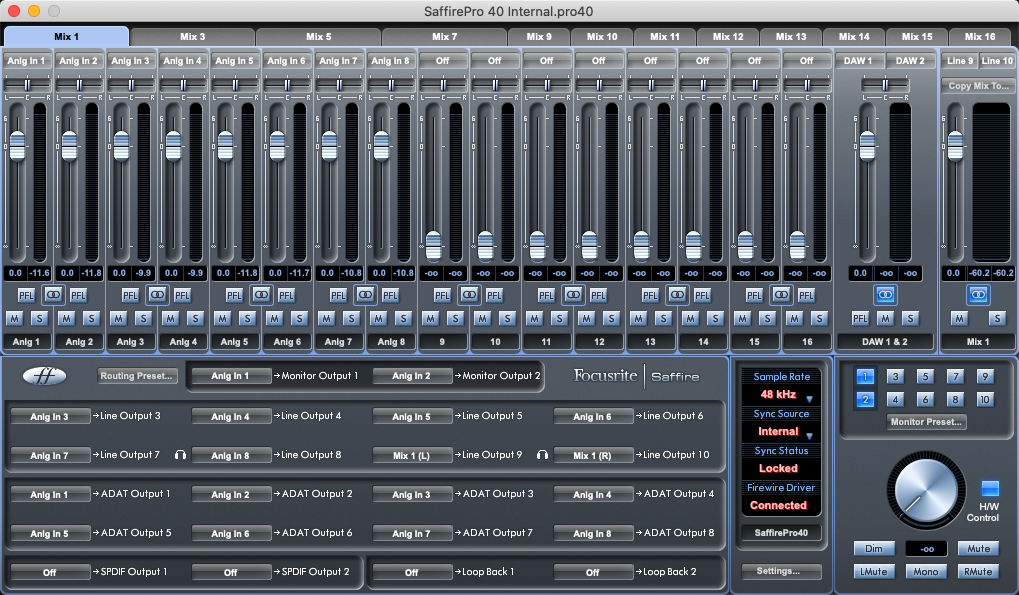Click the monitor level -oo readout
This screenshot has width=1019, height=595.
coord(927,549)
